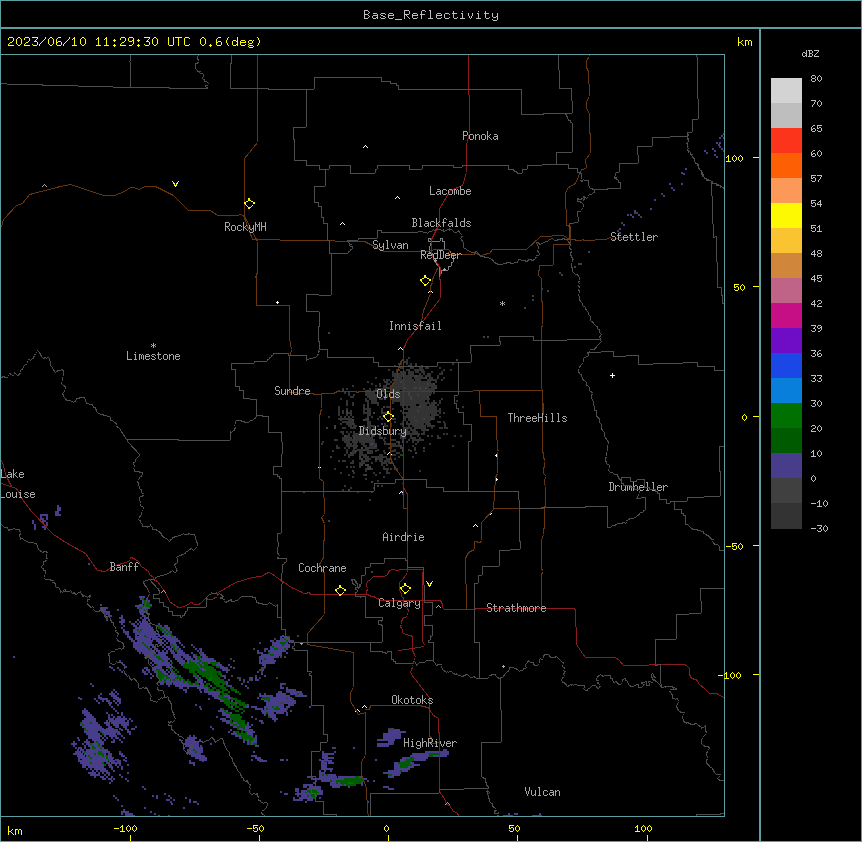Click the magenta 42 dBZ legend color
Viewport: 862px width, 842px height.
point(786,315)
